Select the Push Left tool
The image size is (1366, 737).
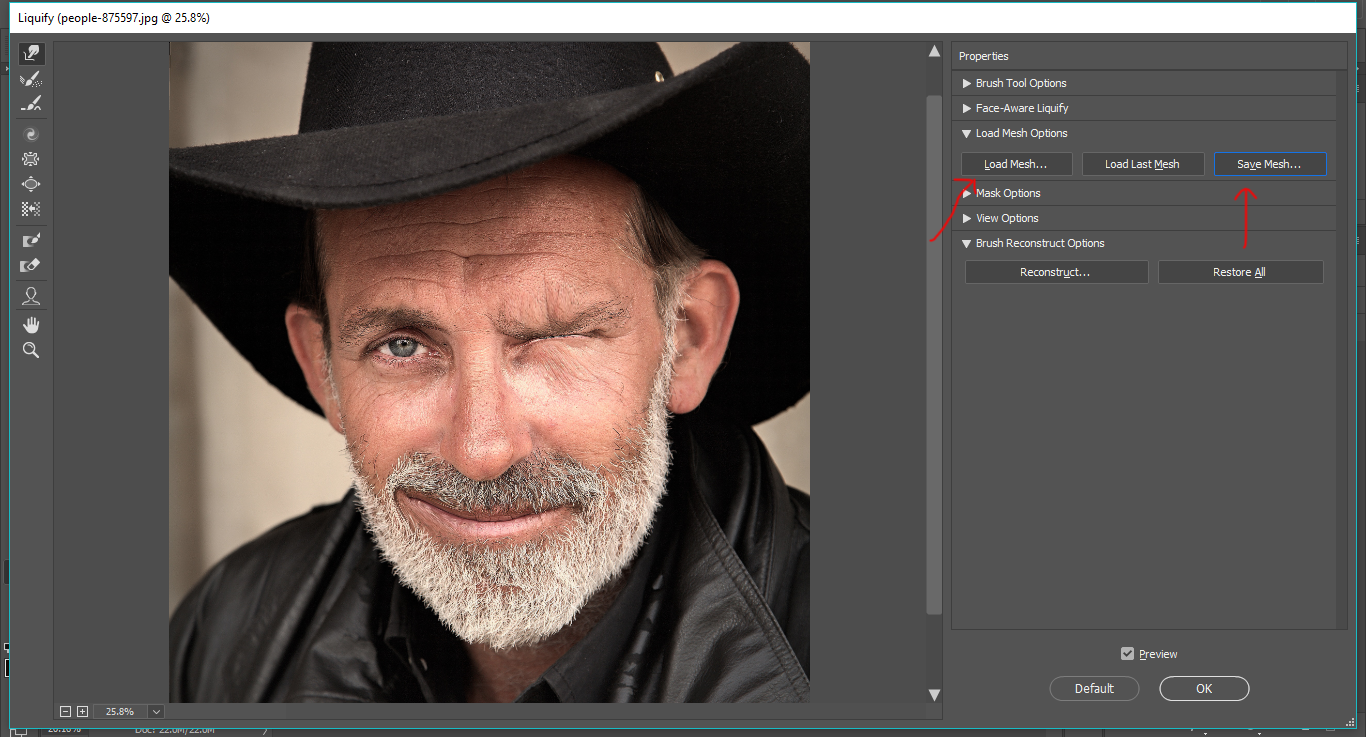click(31, 209)
